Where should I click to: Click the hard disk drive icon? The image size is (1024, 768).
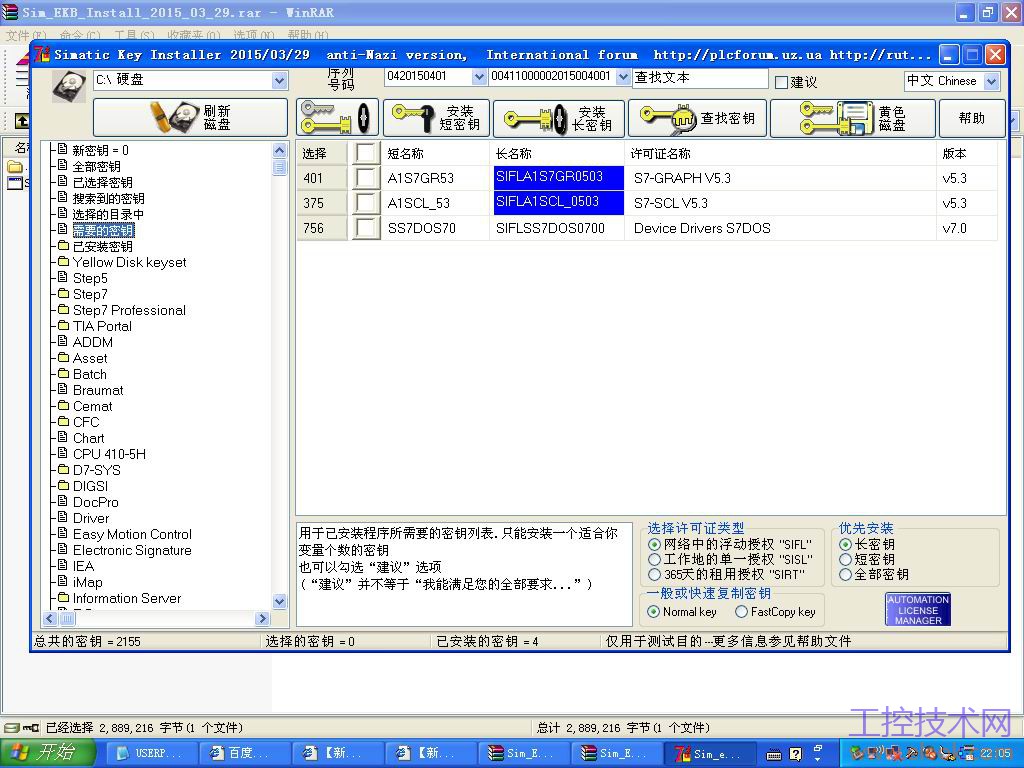point(69,86)
